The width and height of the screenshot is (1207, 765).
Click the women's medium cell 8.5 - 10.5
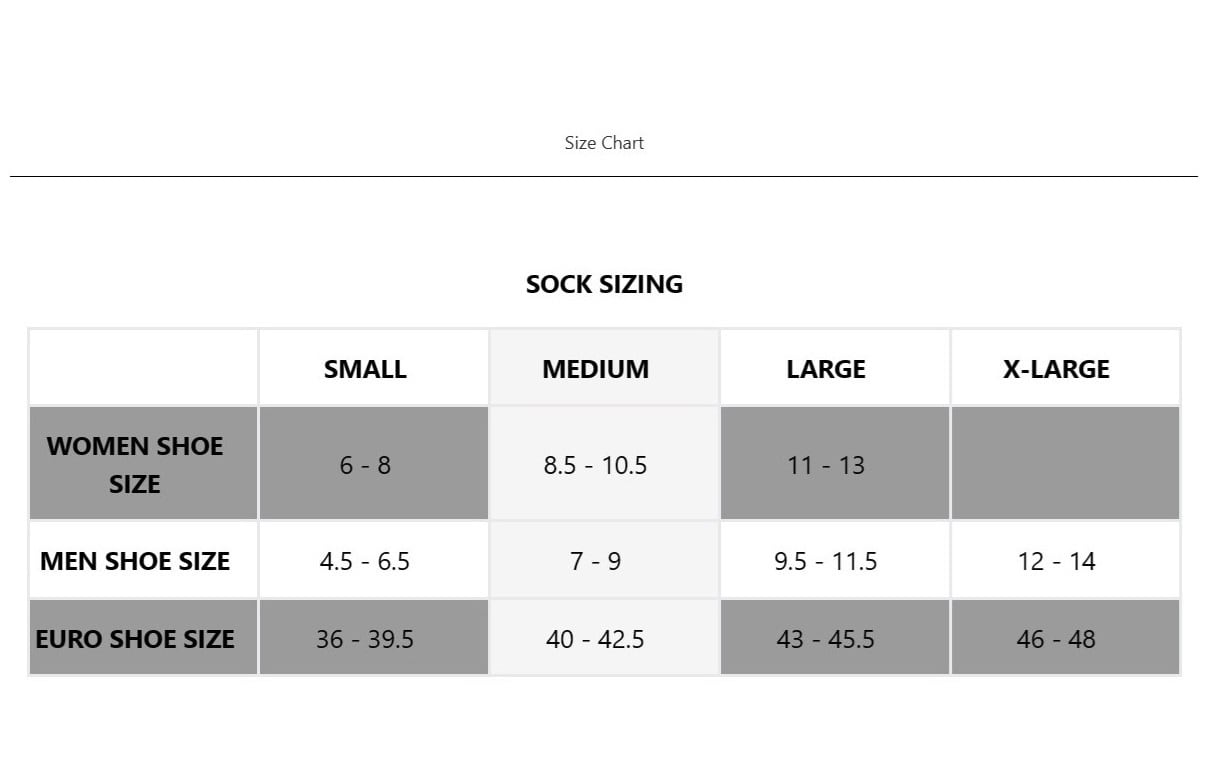pyautogui.click(x=596, y=465)
